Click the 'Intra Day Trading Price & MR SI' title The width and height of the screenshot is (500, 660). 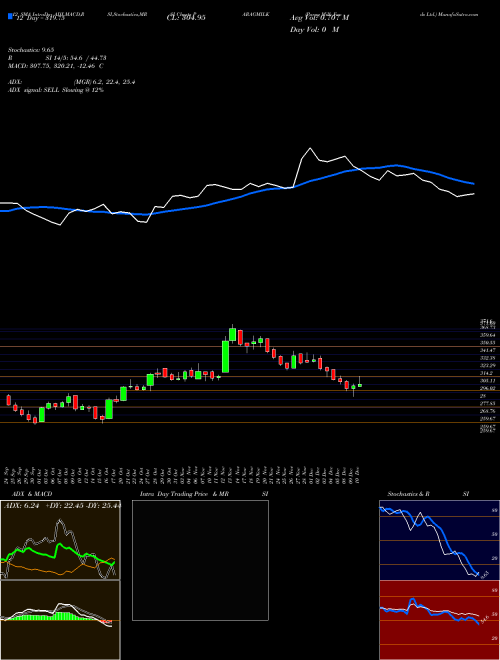[204, 494]
